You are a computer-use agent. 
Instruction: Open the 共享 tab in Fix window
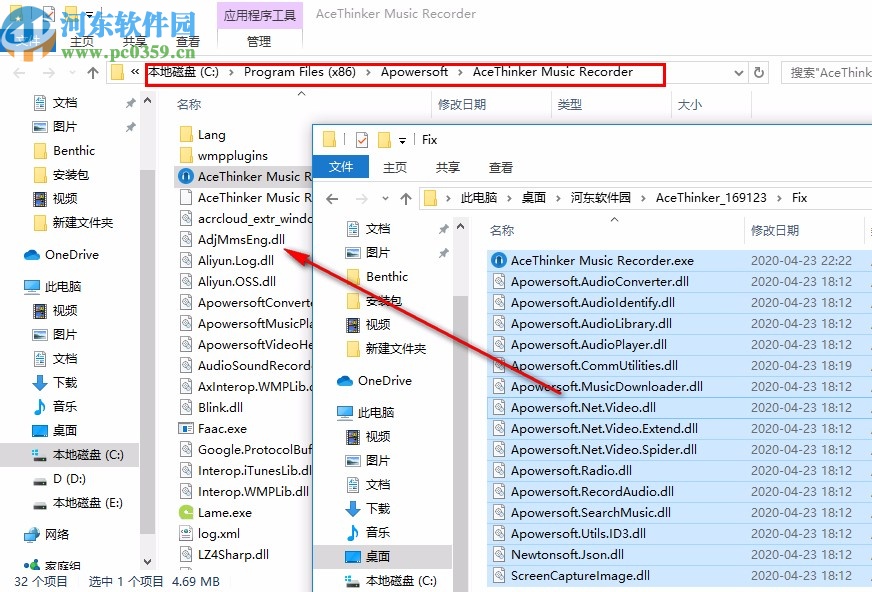(448, 167)
